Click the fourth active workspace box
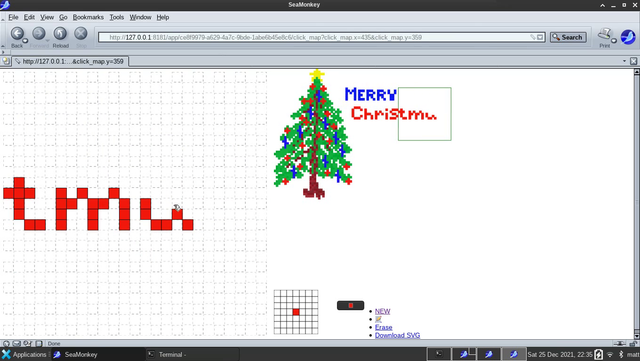 point(513,354)
